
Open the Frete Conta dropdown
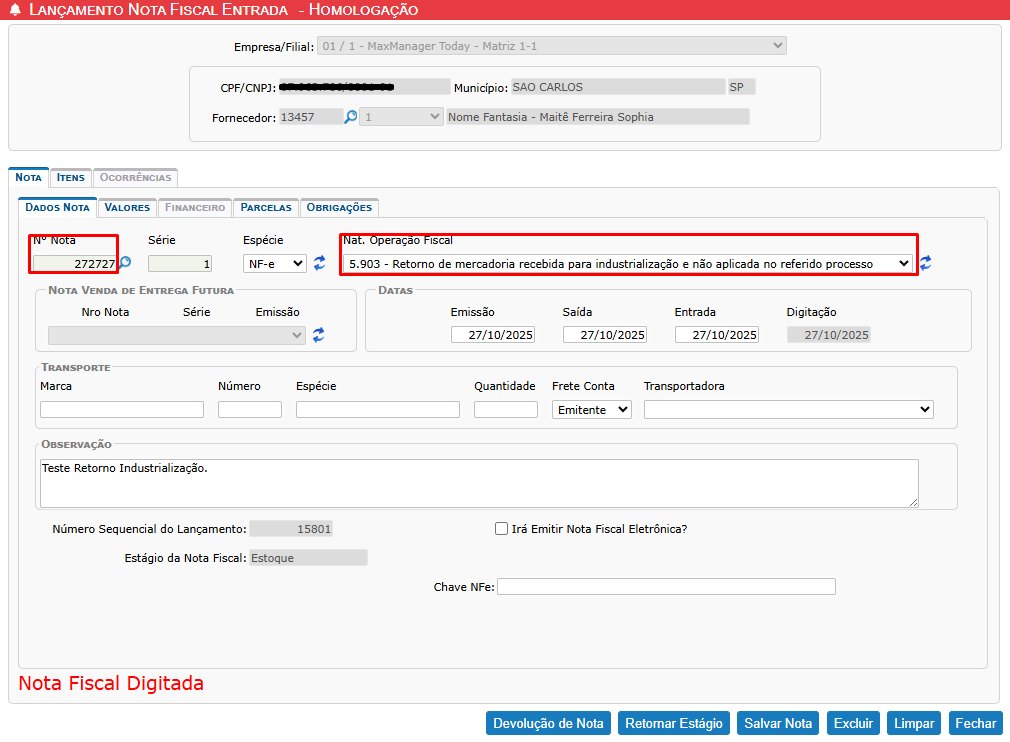click(x=591, y=410)
